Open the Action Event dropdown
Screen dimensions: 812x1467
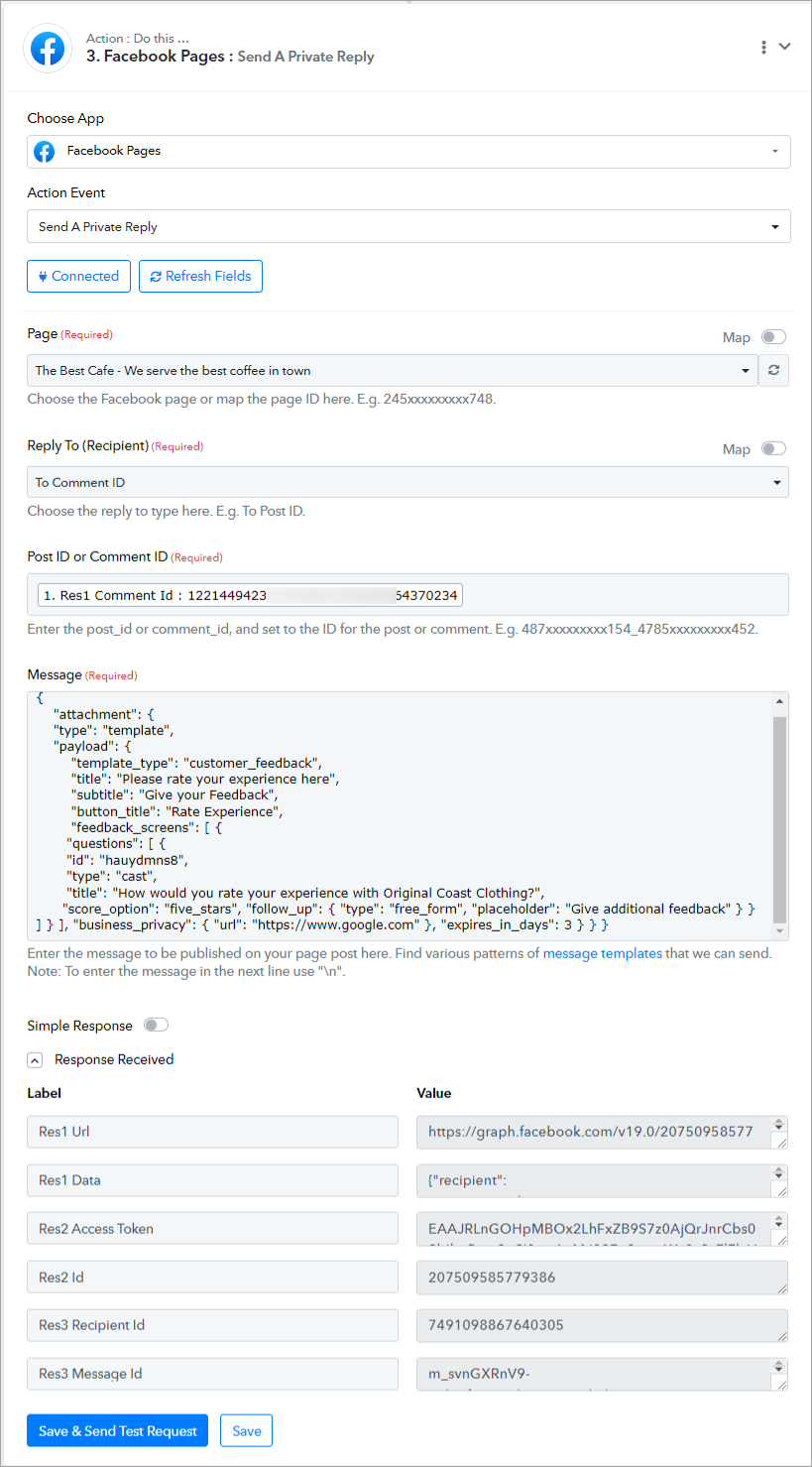[x=408, y=226]
